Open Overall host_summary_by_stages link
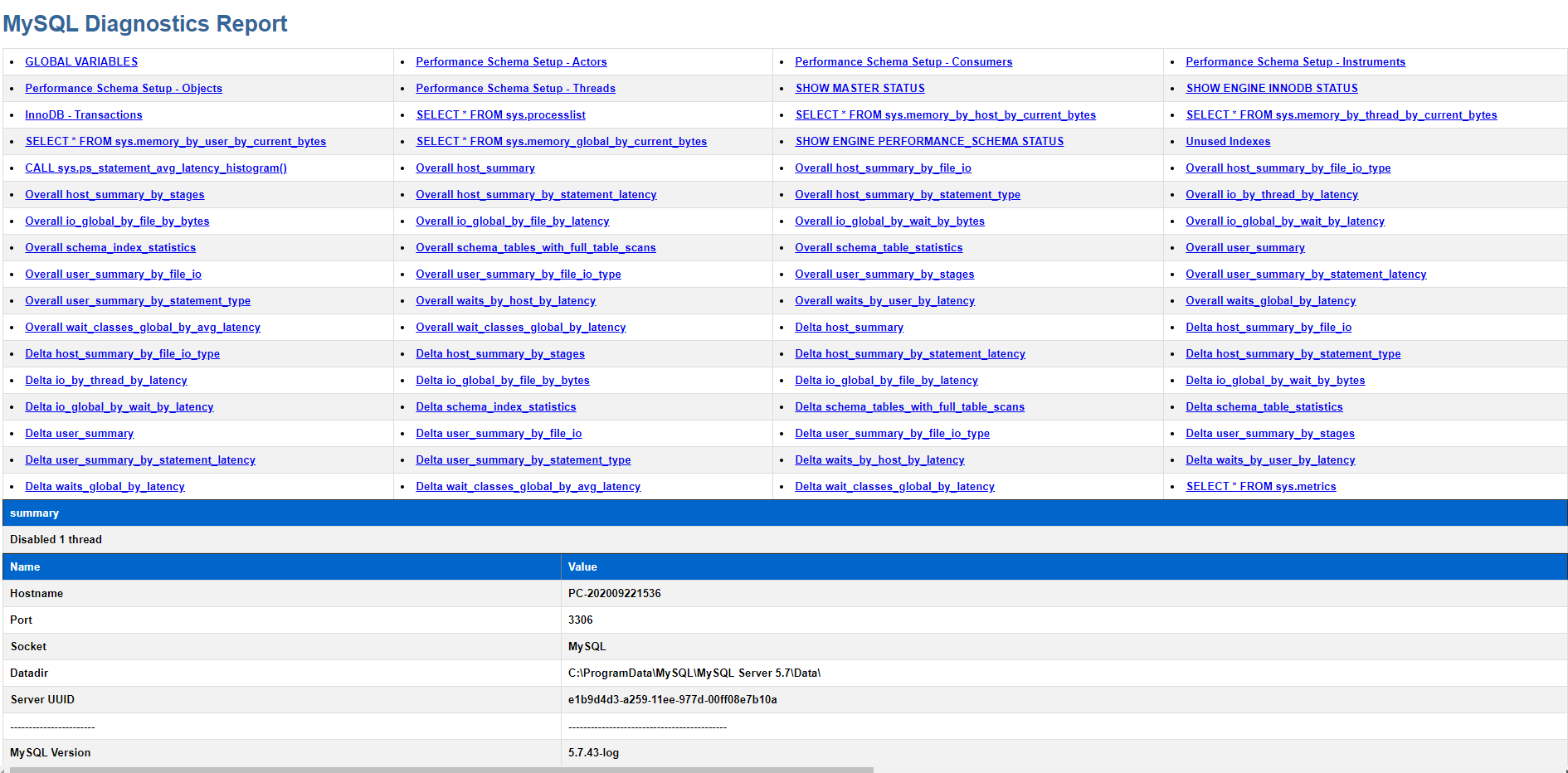 (x=114, y=195)
